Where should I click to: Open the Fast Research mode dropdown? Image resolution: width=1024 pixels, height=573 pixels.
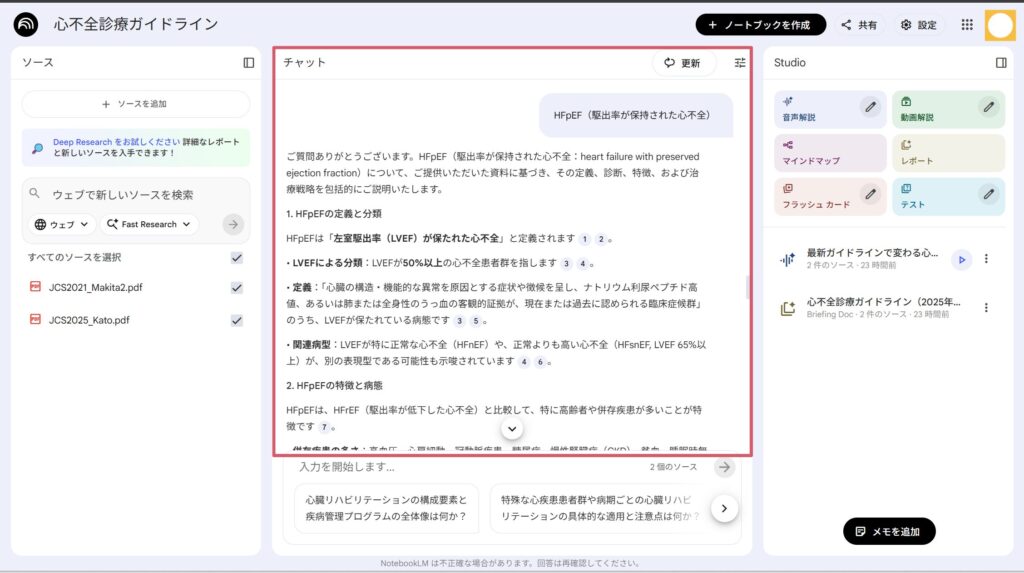click(150, 224)
